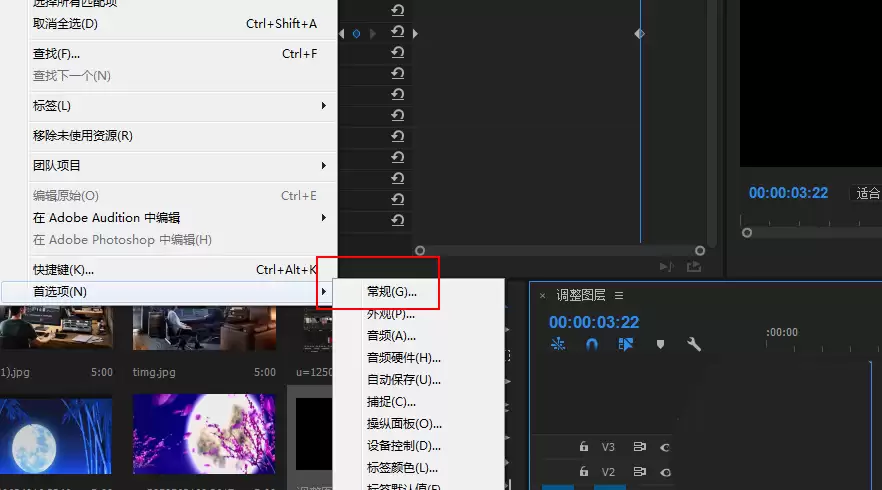Select the black clip thumbnail in Project panel
Viewport: 882px width, 490px height.
[x=314, y=434]
